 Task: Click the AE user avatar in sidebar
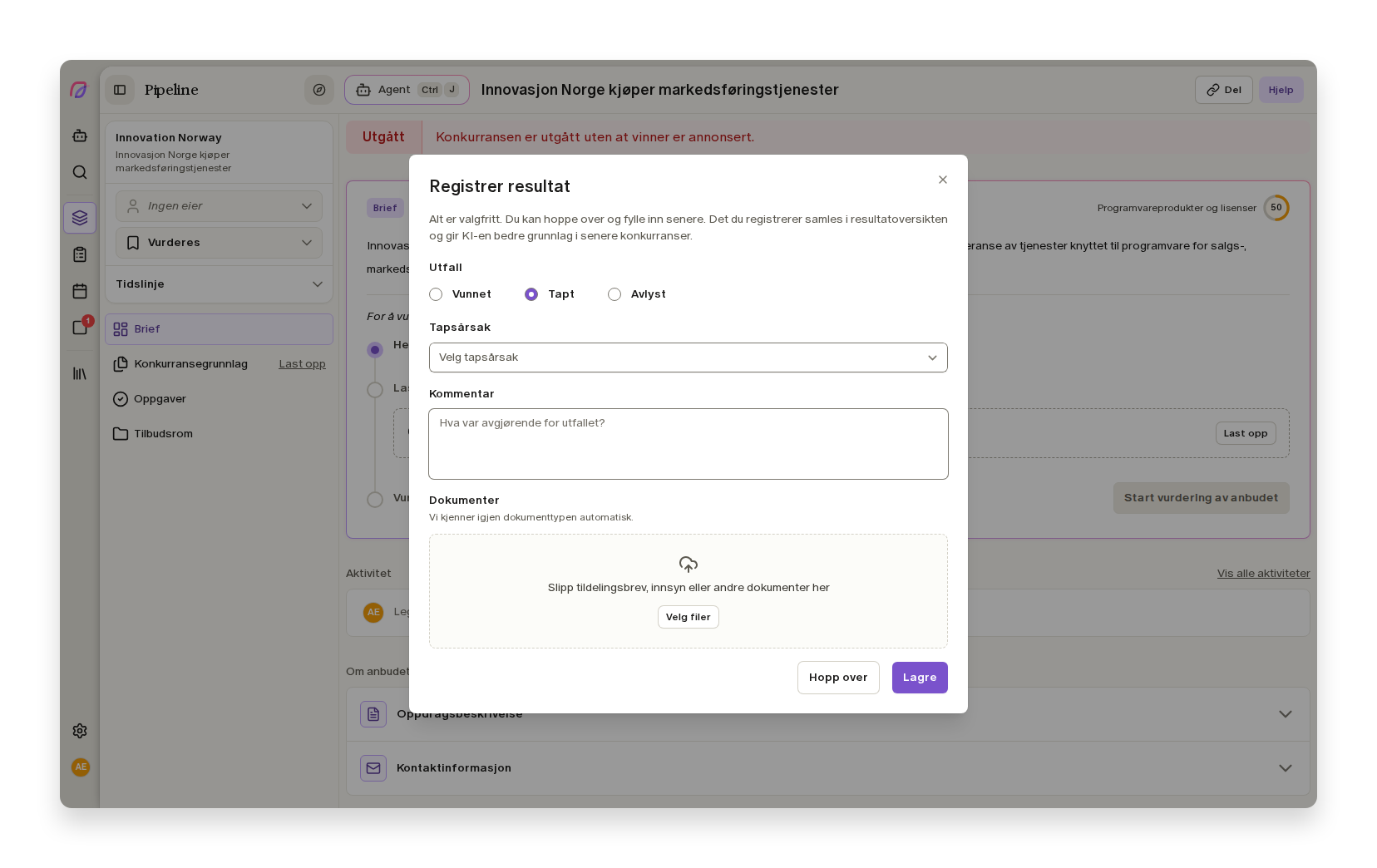(81, 767)
